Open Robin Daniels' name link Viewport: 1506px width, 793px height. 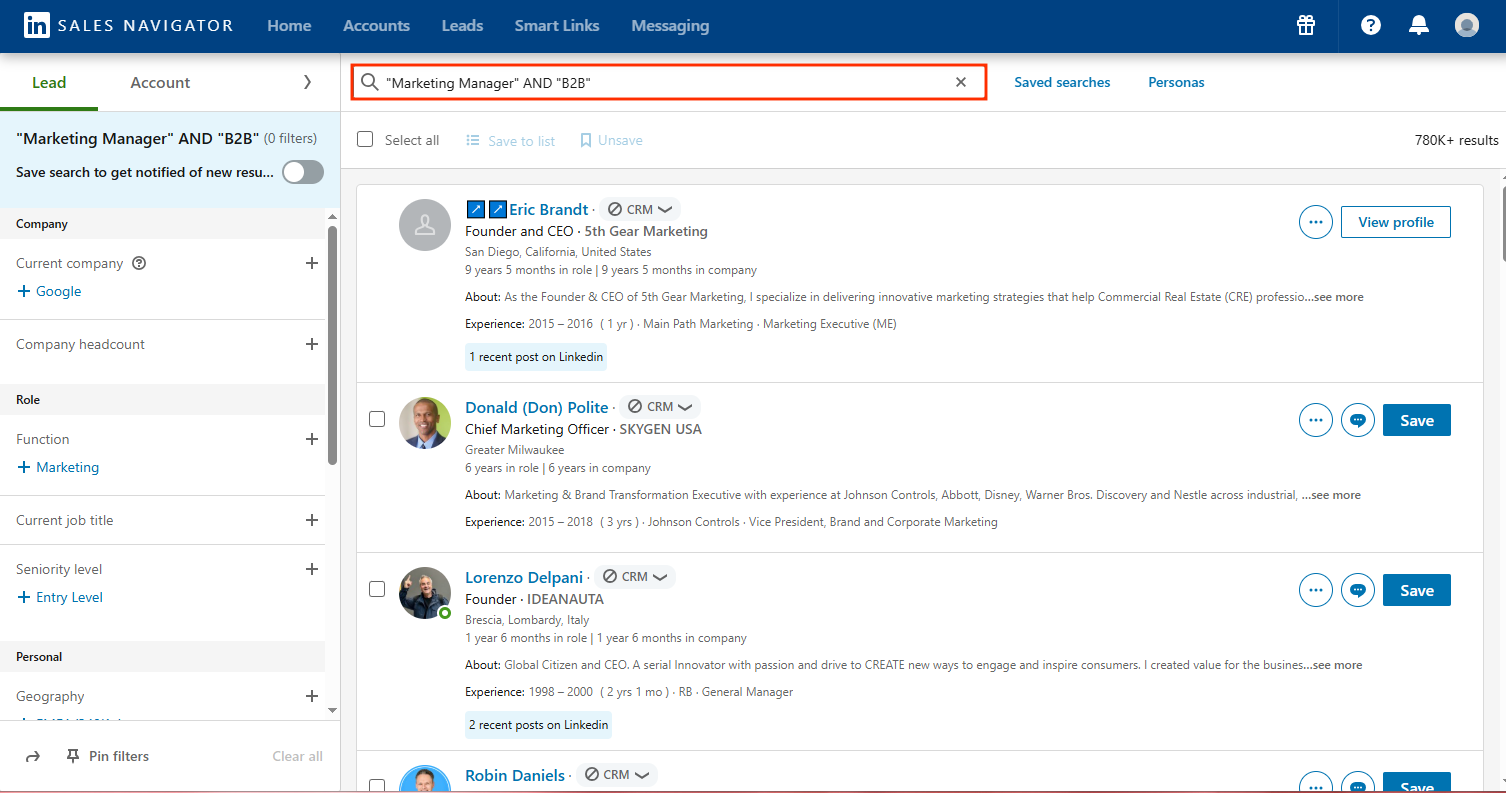515,775
